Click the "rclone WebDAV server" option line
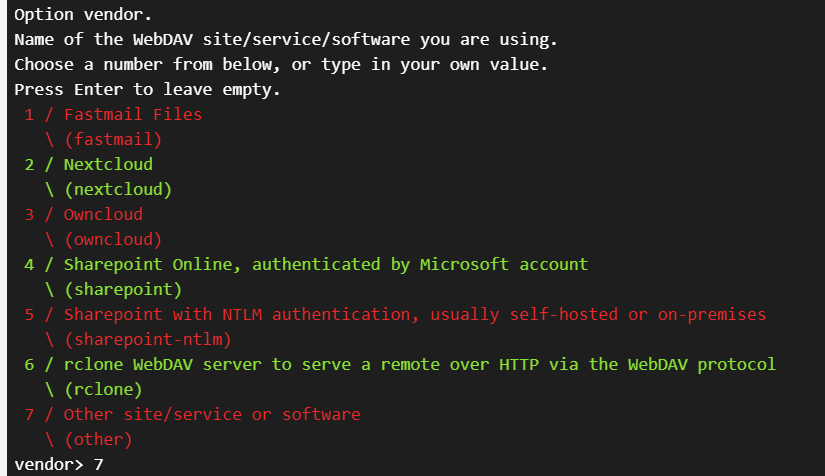The height and width of the screenshot is (476, 825). (x=419, y=364)
